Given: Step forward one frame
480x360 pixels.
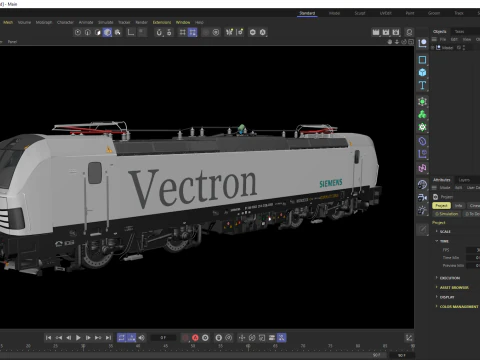Looking at the screenshot, I should [88, 338].
